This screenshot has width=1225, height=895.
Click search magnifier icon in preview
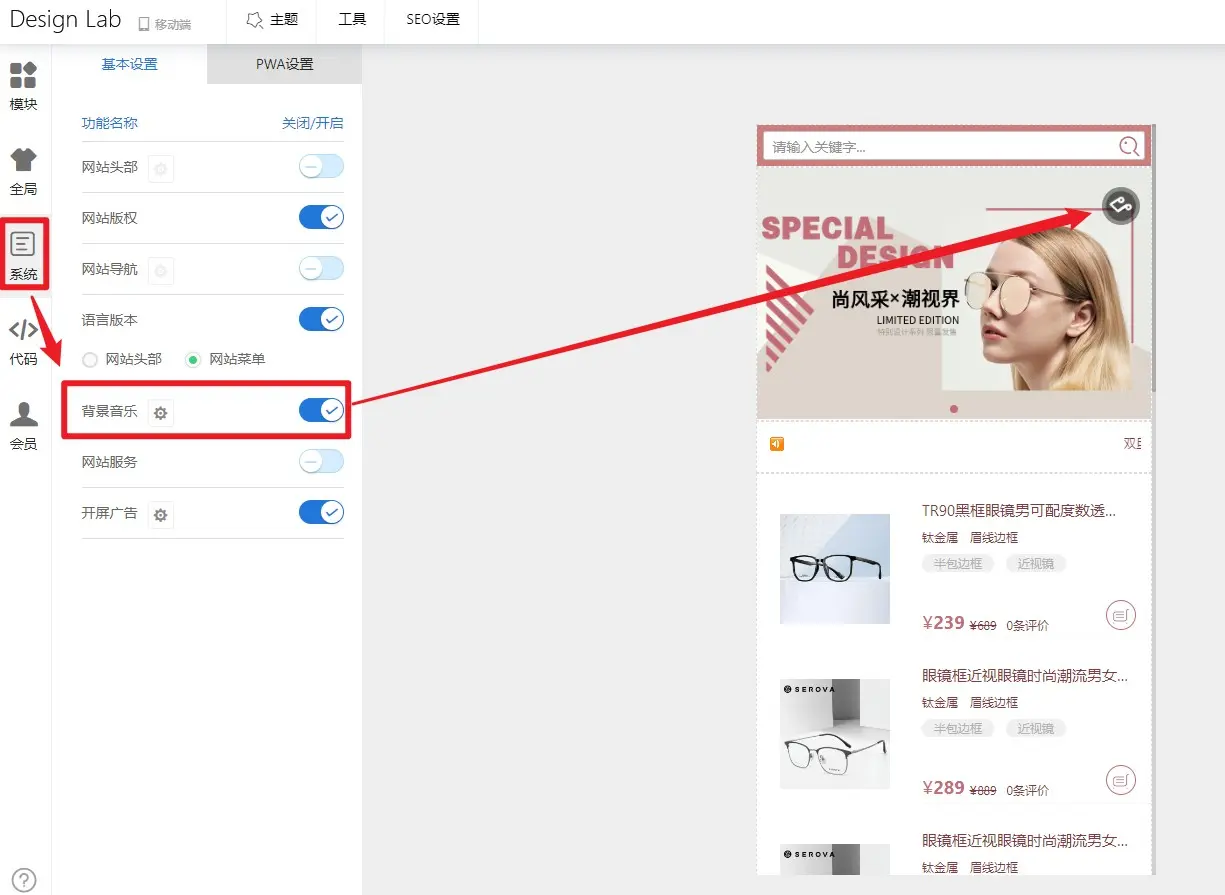click(x=1129, y=147)
